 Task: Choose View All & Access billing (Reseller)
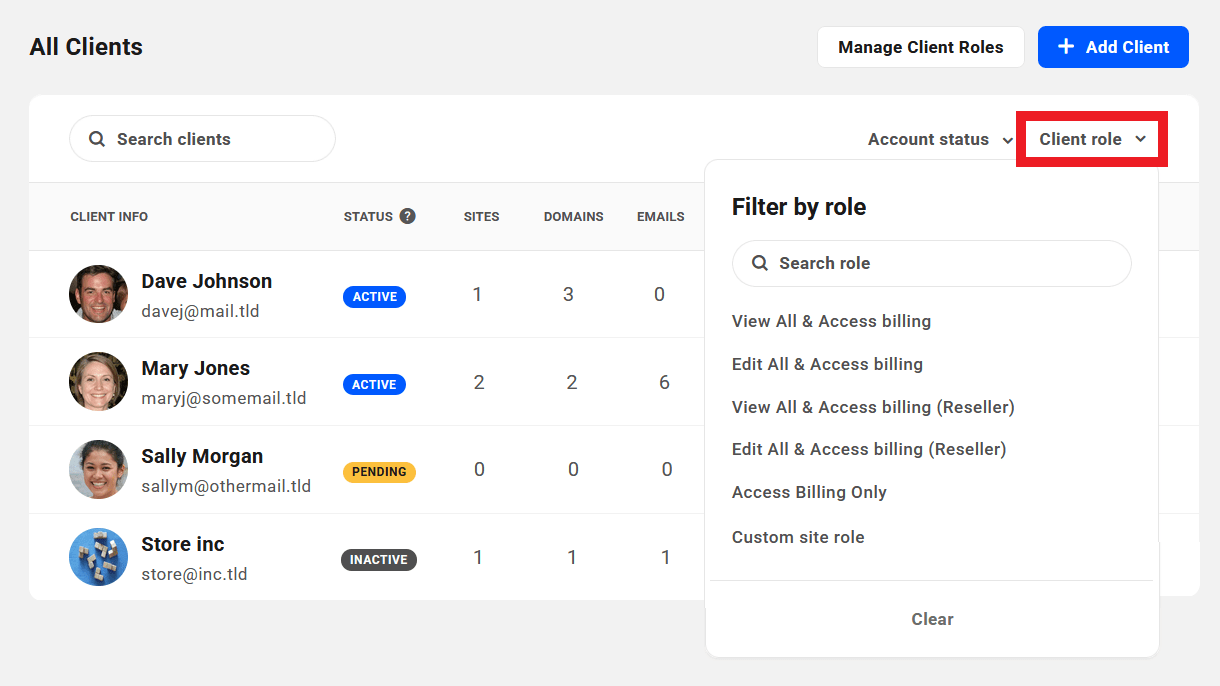873,407
